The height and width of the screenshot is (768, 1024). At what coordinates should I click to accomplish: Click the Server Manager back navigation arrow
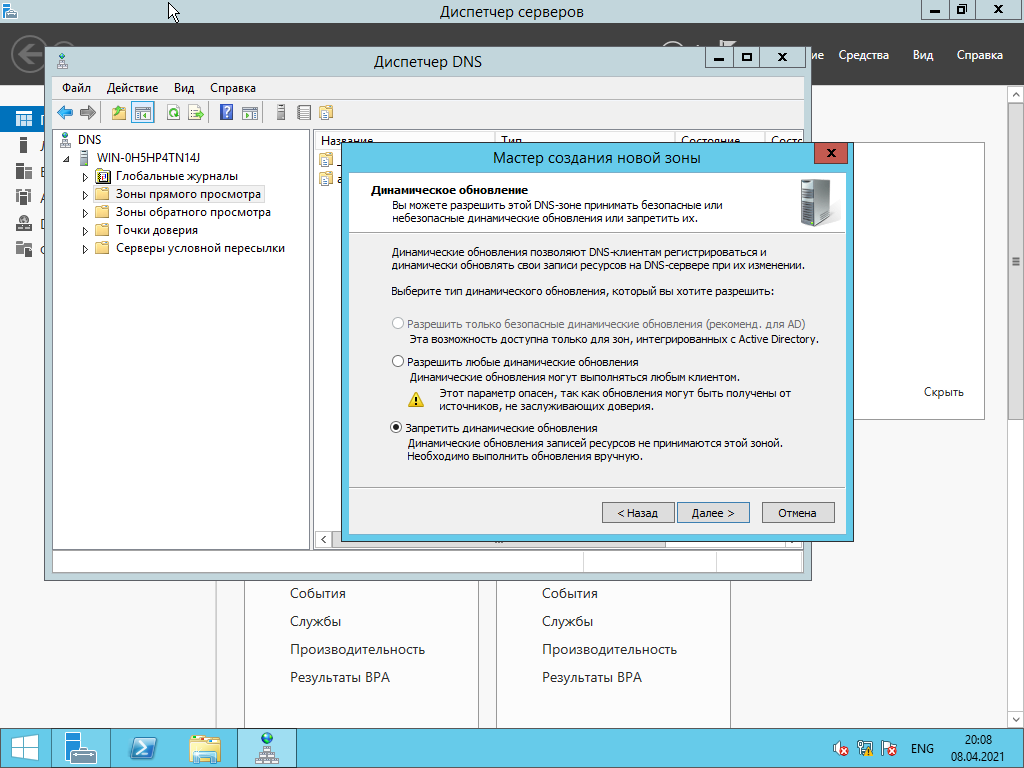[29, 54]
